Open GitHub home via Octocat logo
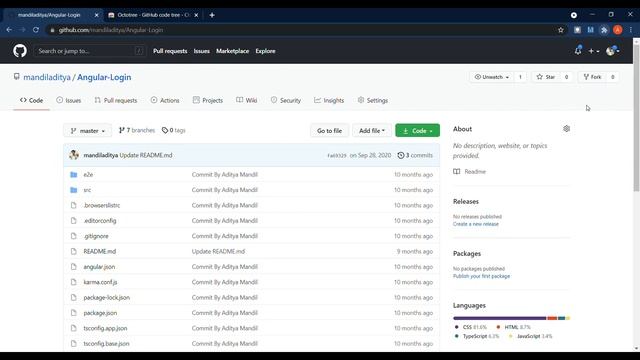Viewport: 640px width, 360px height. 20,51
